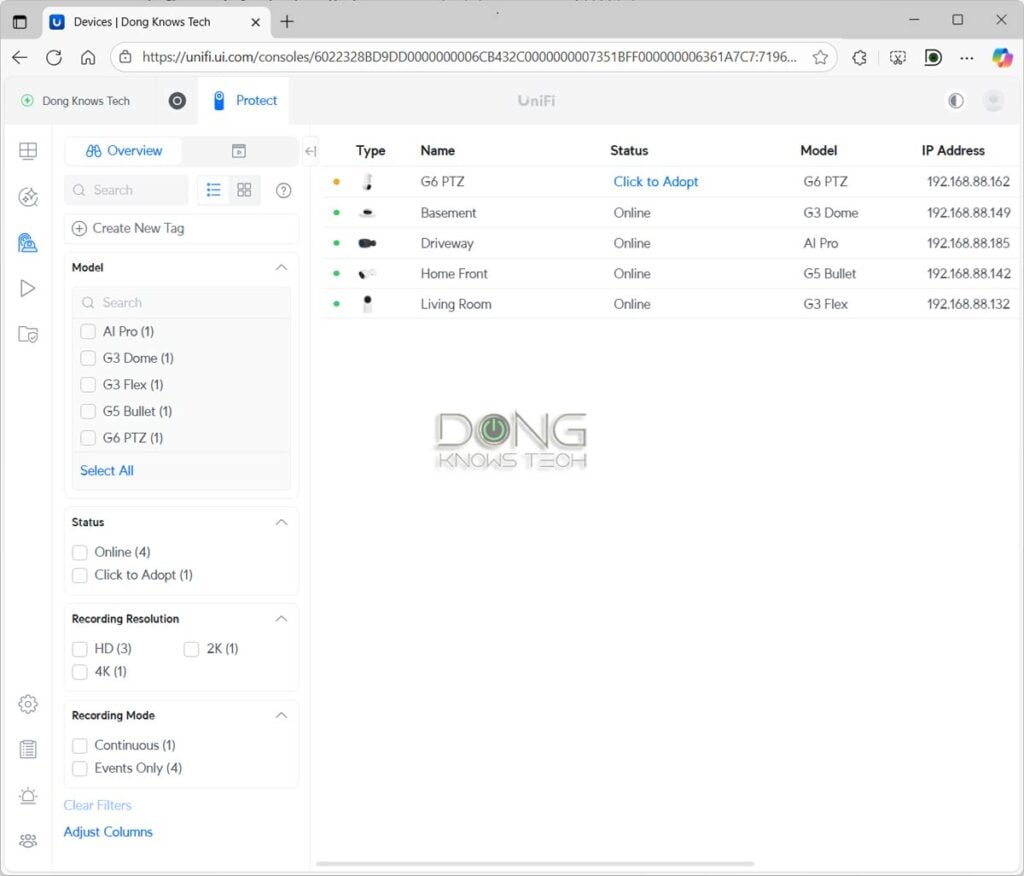Sort by IP Address column header
Viewport: 1024px width, 876px height.
tap(953, 151)
